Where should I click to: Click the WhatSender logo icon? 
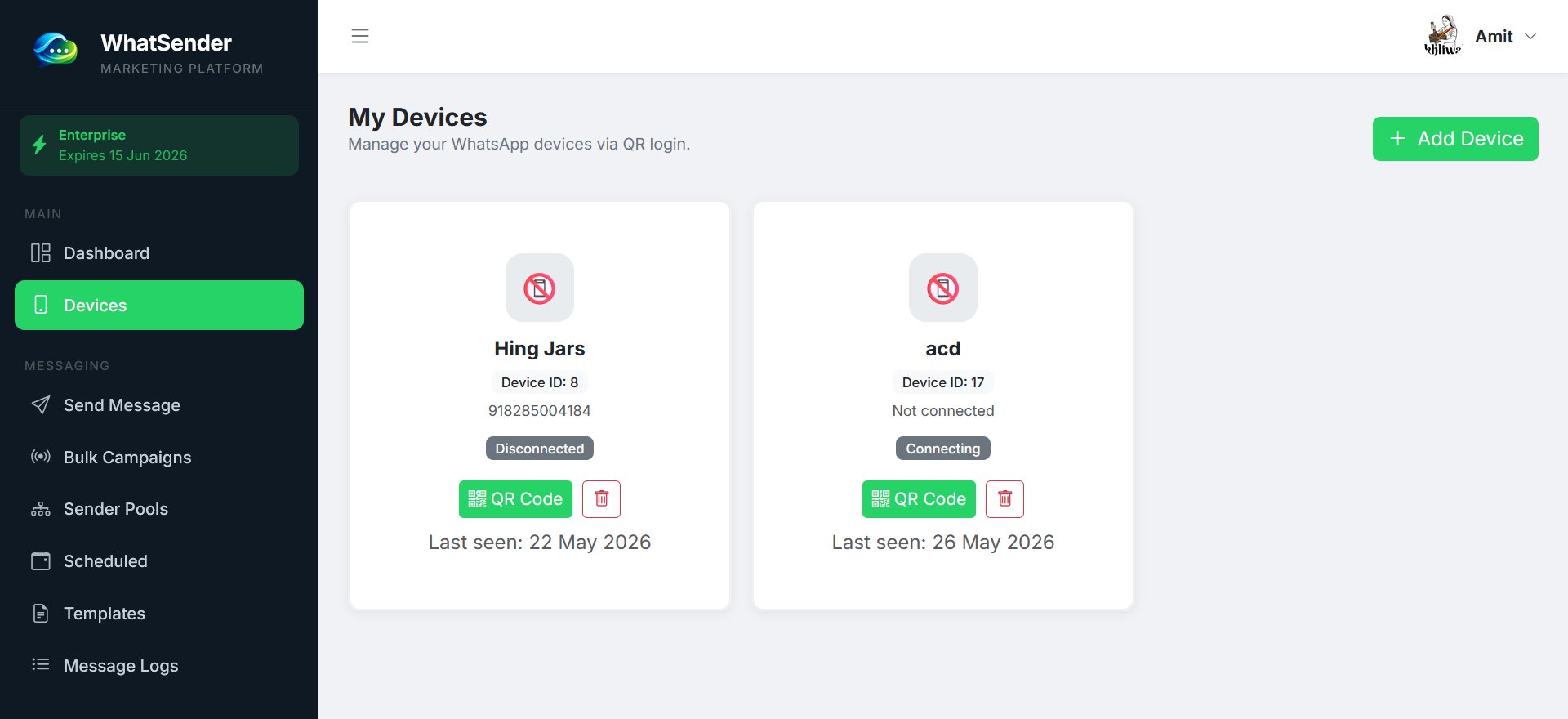pyautogui.click(x=56, y=51)
